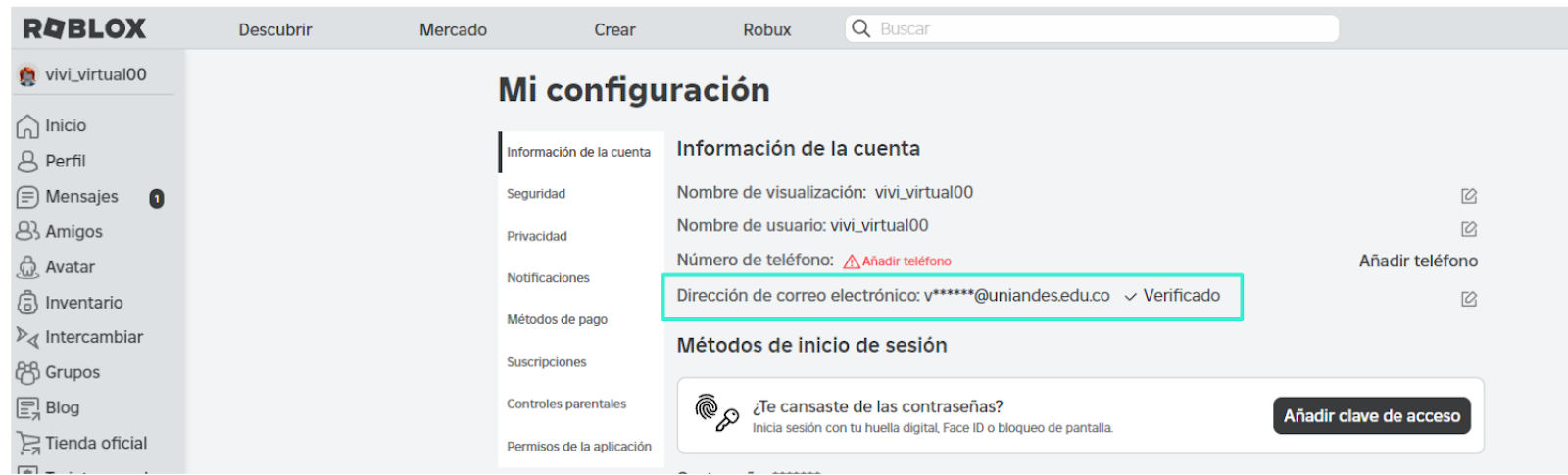
Task: Click the Avatar figure icon
Action: click(27, 267)
